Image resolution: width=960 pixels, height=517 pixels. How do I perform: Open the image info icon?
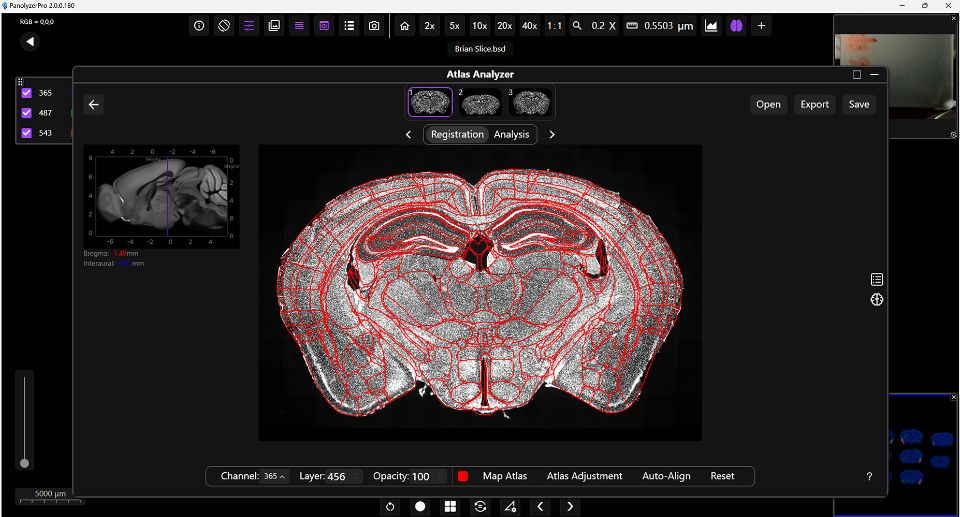click(x=199, y=26)
